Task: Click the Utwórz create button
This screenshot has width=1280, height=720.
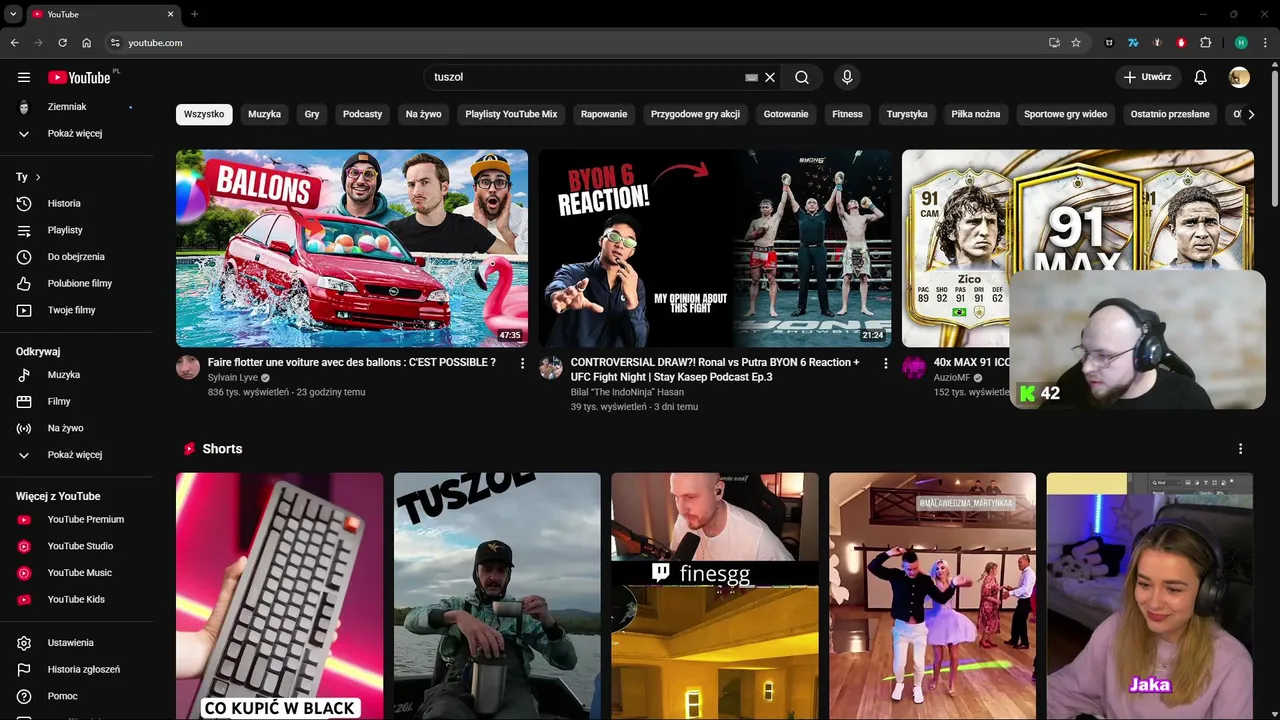Action: [x=1148, y=77]
